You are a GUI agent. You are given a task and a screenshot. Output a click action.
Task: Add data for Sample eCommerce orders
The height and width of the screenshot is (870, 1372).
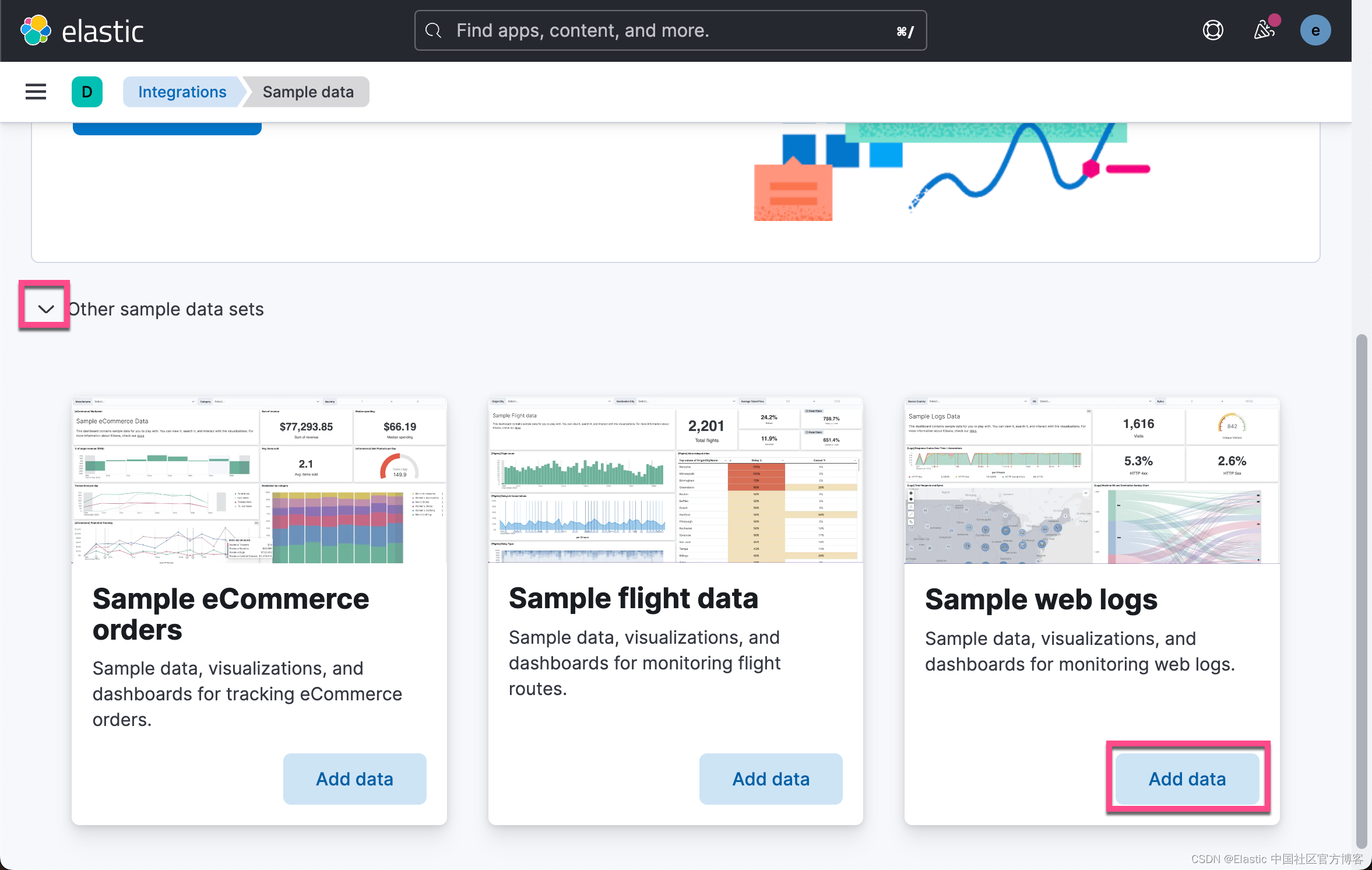tap(354, 778)
